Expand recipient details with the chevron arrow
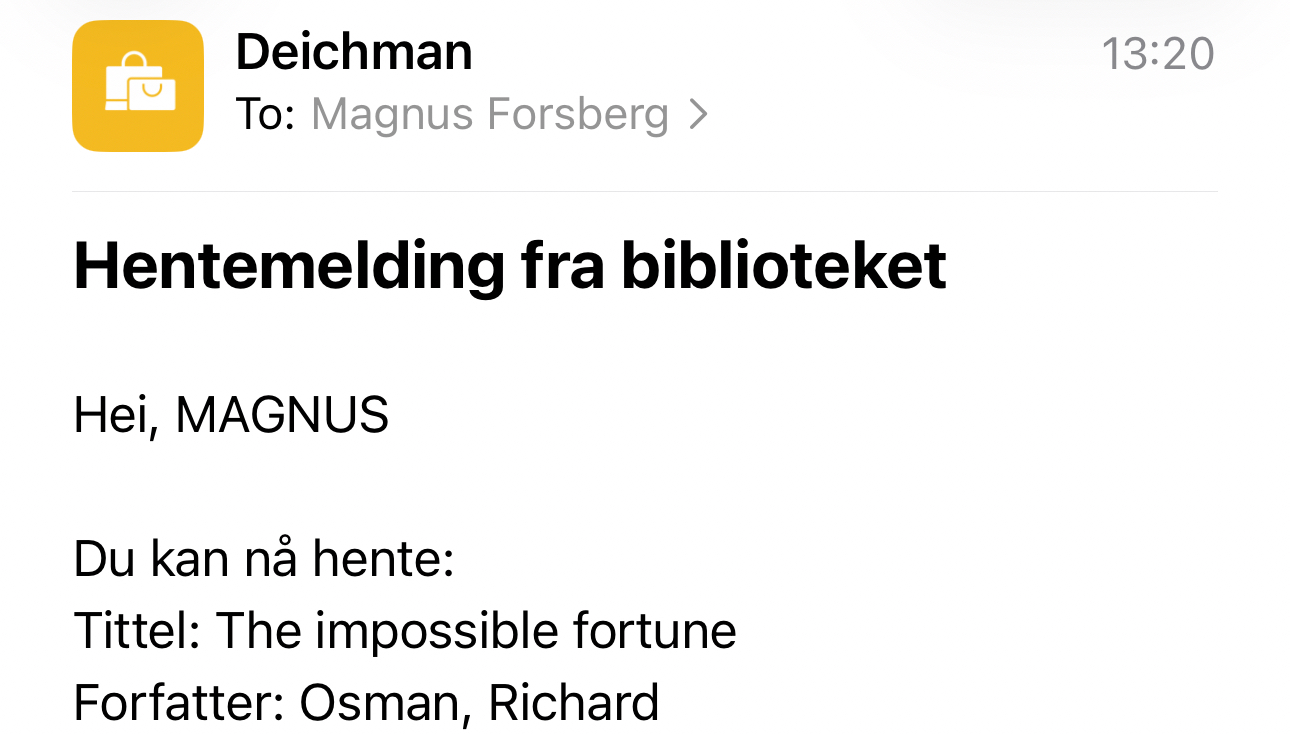 pyautogui.click(x=699, y=116)
